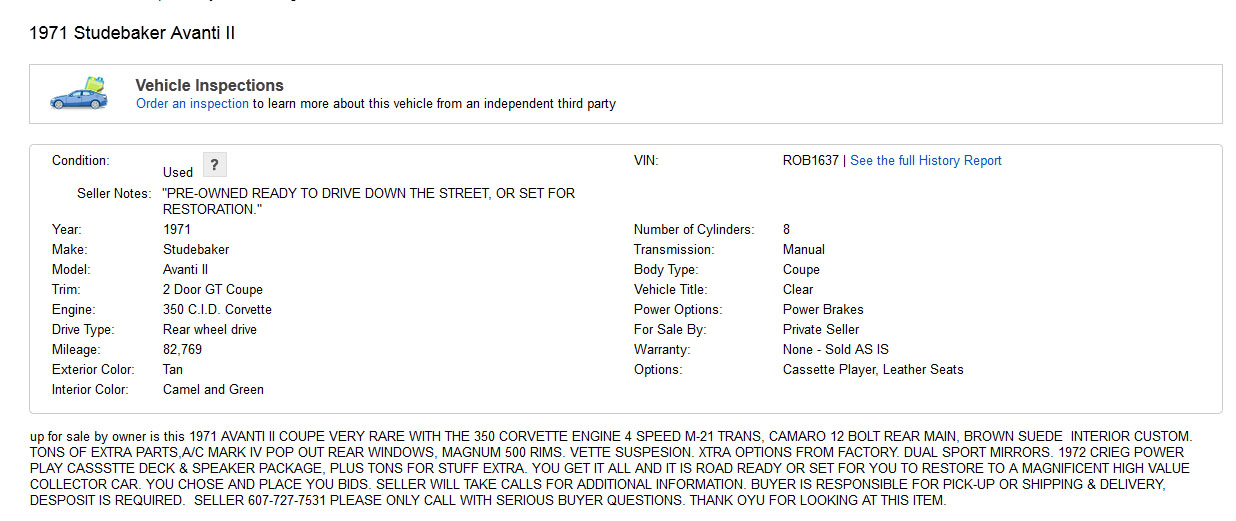Click the question mark help icon beside Used
This screenshot has height=521, width=1236.
point(215,165)
